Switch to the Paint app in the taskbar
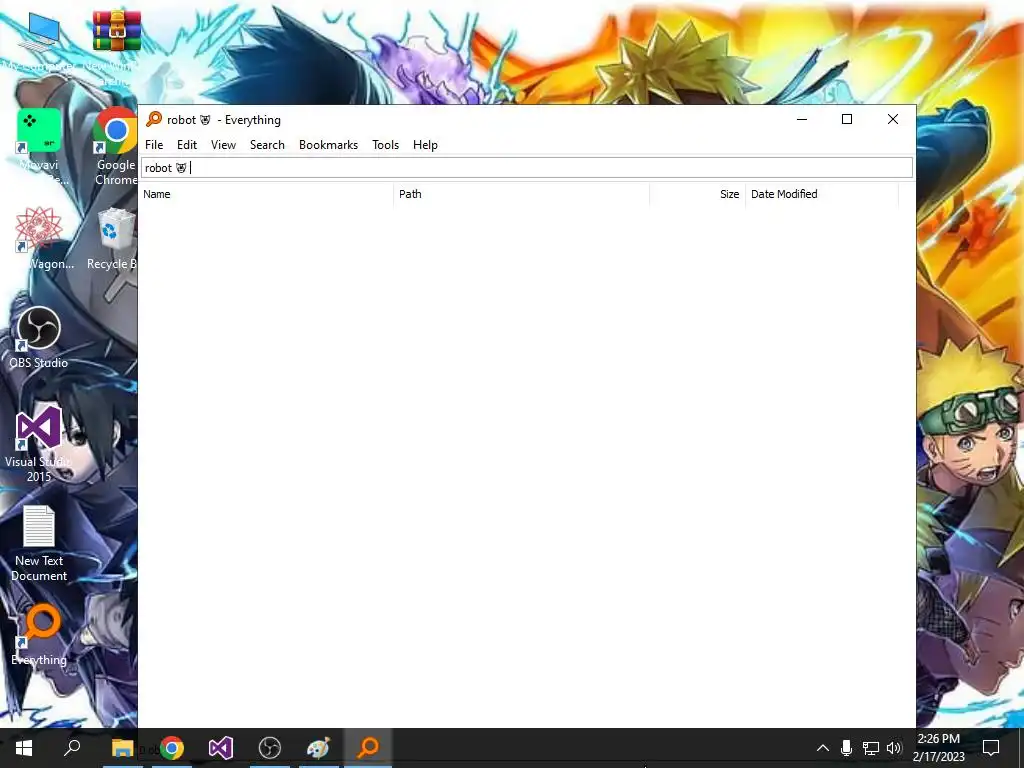The height and width of the screenshot is (768, 1024). point(319,747)
